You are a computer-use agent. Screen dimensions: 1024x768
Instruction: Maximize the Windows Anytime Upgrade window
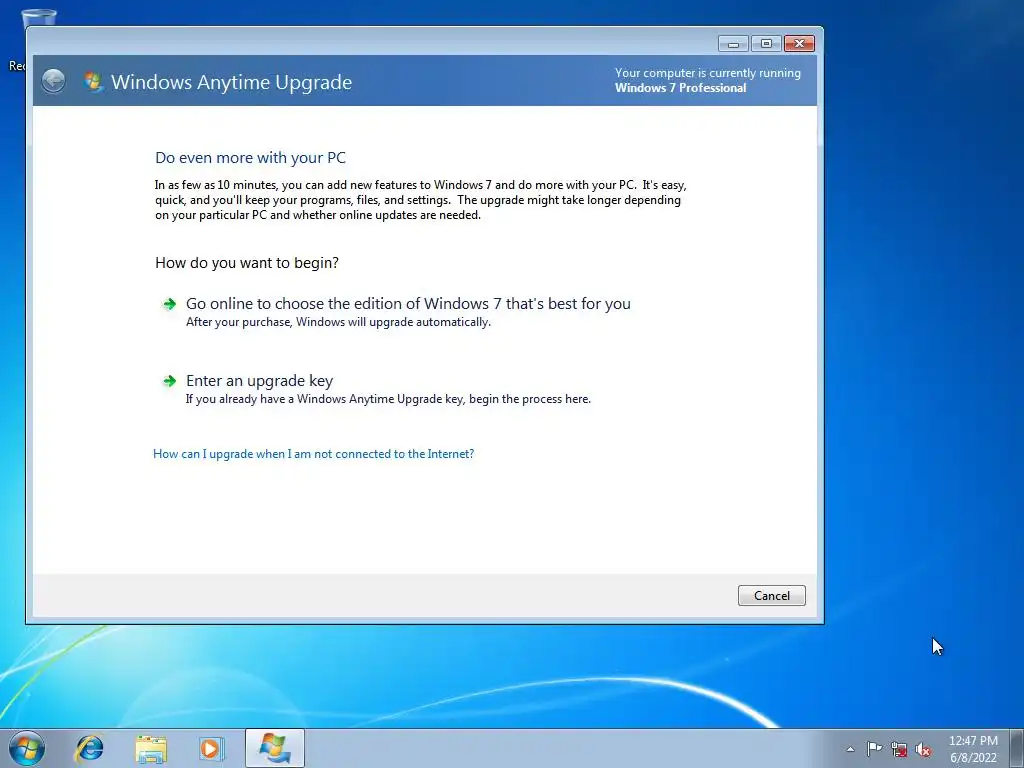[766, 44]
